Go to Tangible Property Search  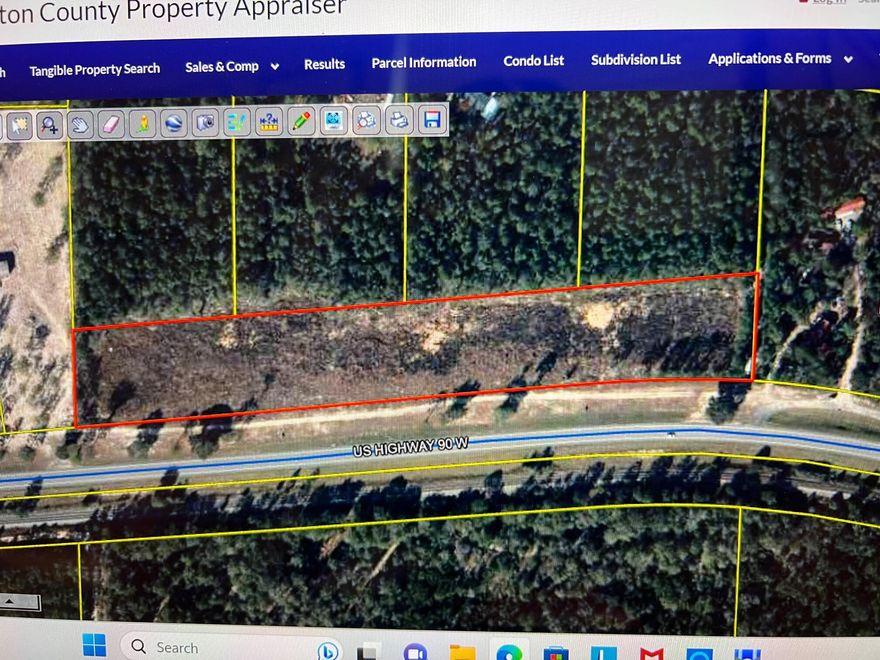[x=95, y=69]
